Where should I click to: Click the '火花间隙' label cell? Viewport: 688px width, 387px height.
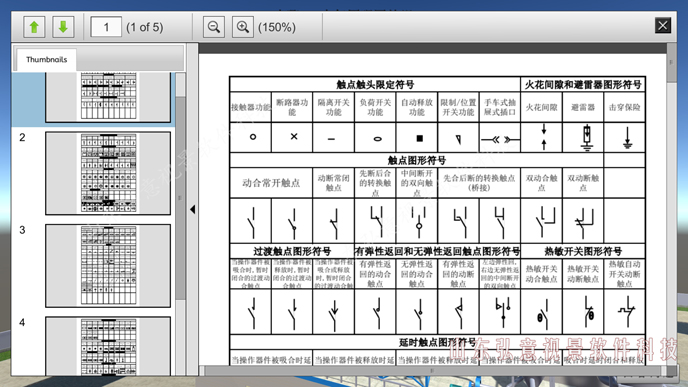coord(541,107)
